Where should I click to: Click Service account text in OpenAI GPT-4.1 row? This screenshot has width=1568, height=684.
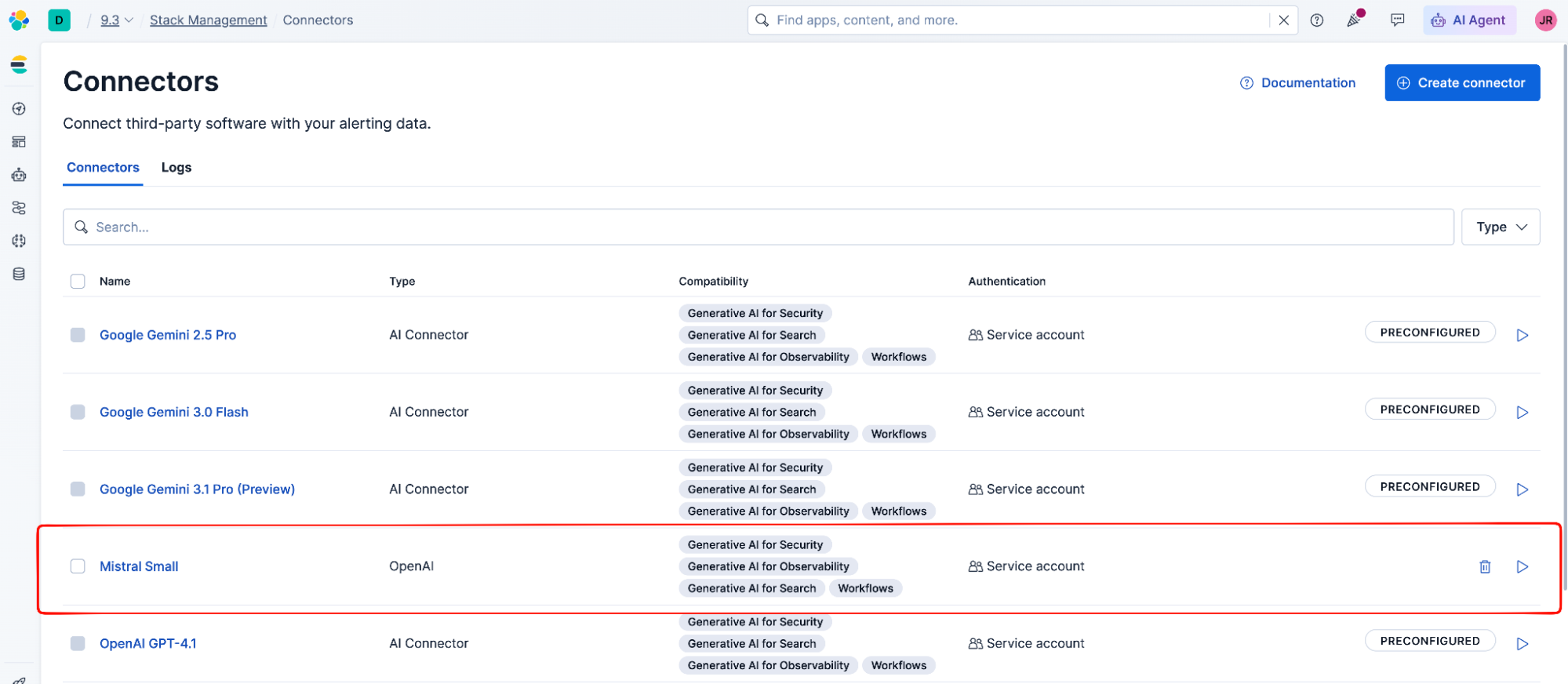(1035, 643)
